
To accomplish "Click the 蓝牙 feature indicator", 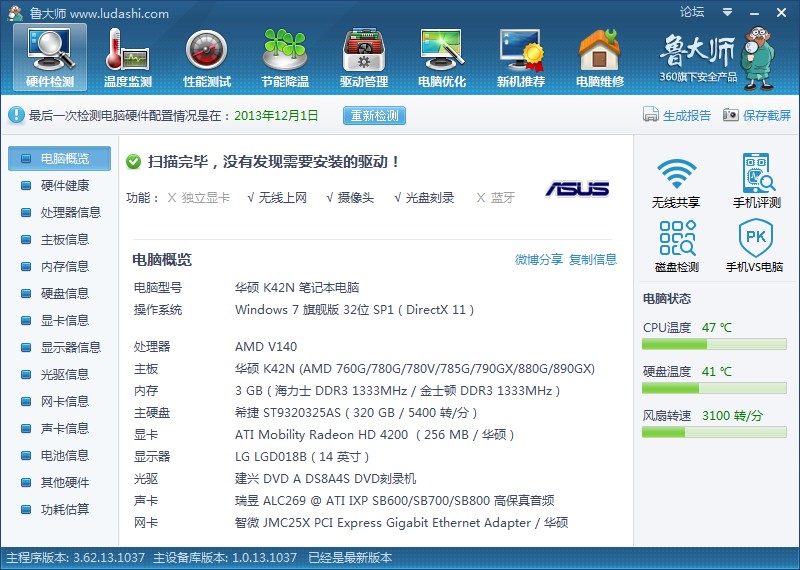I will (x=495, y=197).
